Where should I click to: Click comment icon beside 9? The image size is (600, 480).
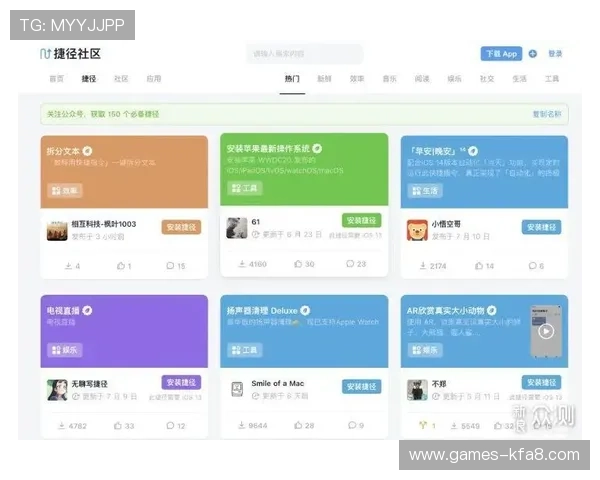[x=352, y=425]
